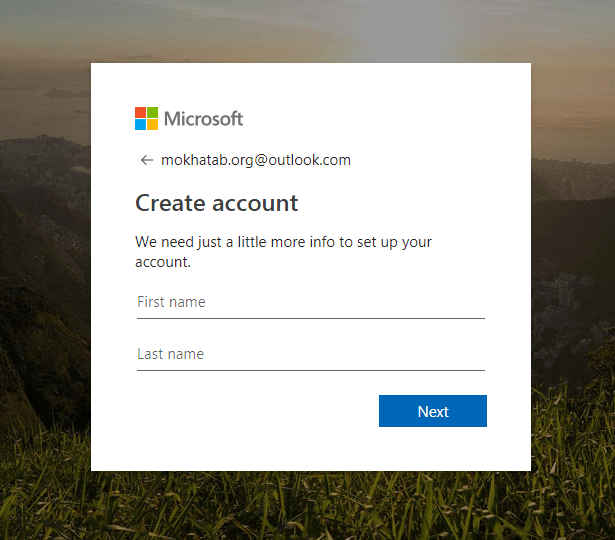Select the mokhatab.org@outlook.com email address
The height and width of the screenshot is (540, 615).
coord(256,160)
